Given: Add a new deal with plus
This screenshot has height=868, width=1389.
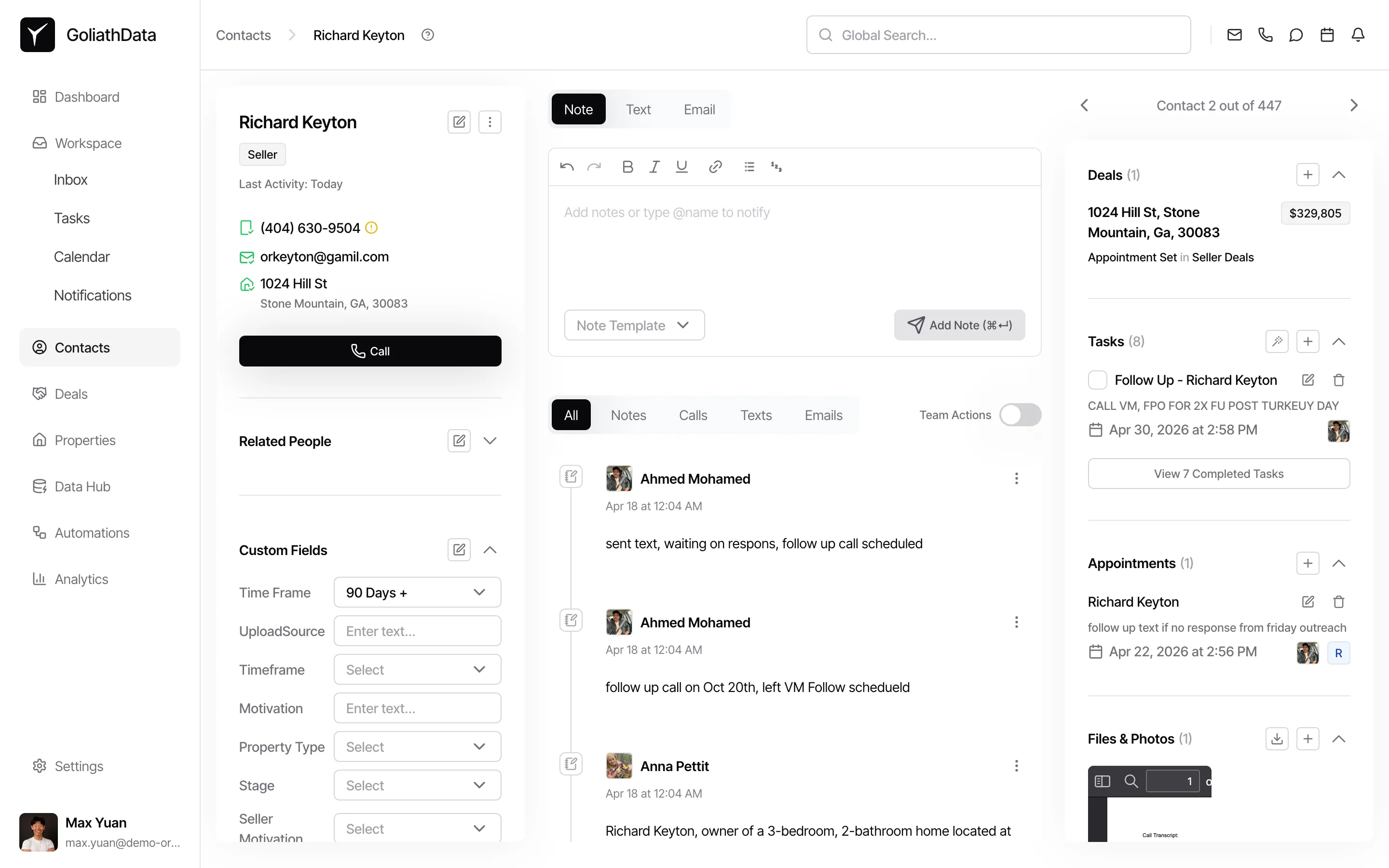Looking at the screenshot, I should tap(1307, 175).
